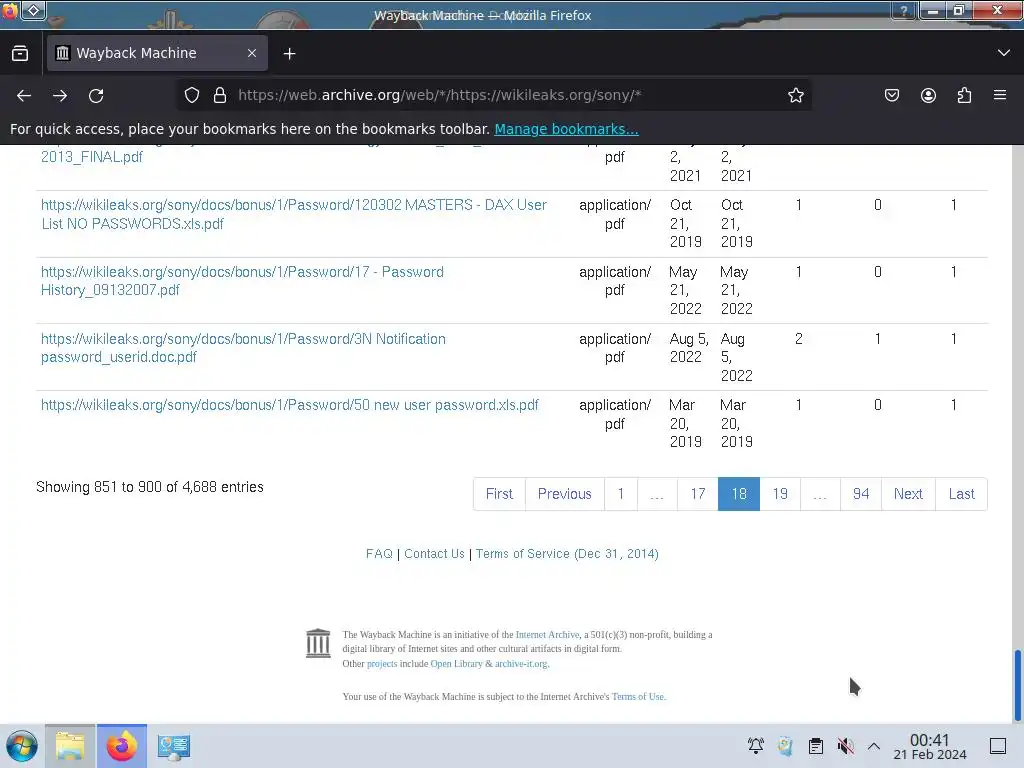The height and width of the screenshot is (768, 1024).
Task: Click 'Showing 851 to 900 of 4,688 entries'
Action: pos(150,487)
